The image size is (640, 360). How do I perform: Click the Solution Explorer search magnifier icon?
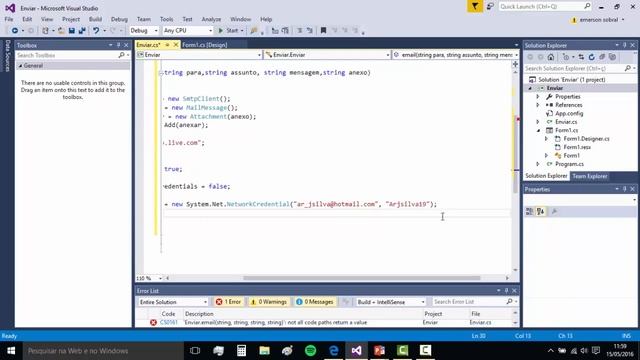[628, 69]
